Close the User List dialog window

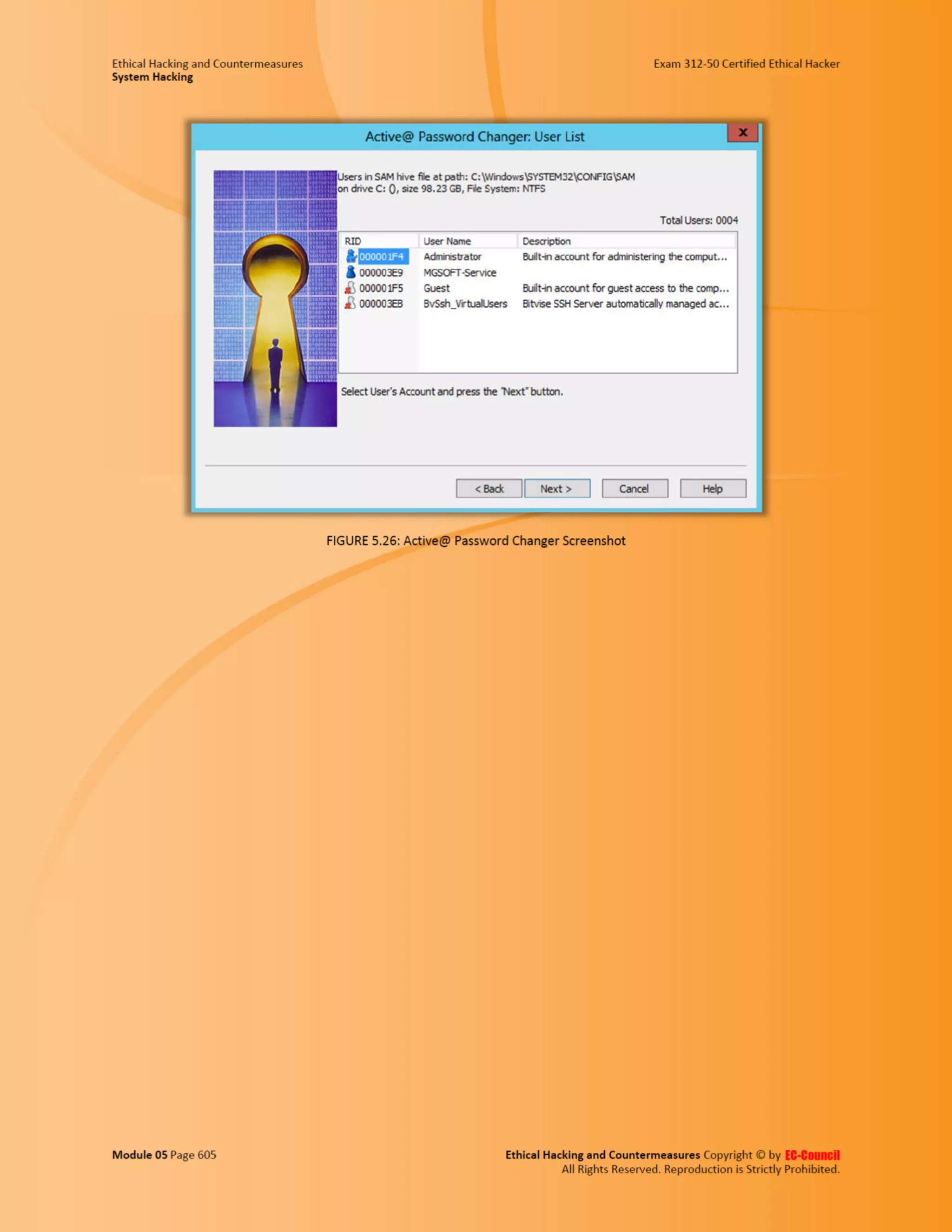point(742,132)
